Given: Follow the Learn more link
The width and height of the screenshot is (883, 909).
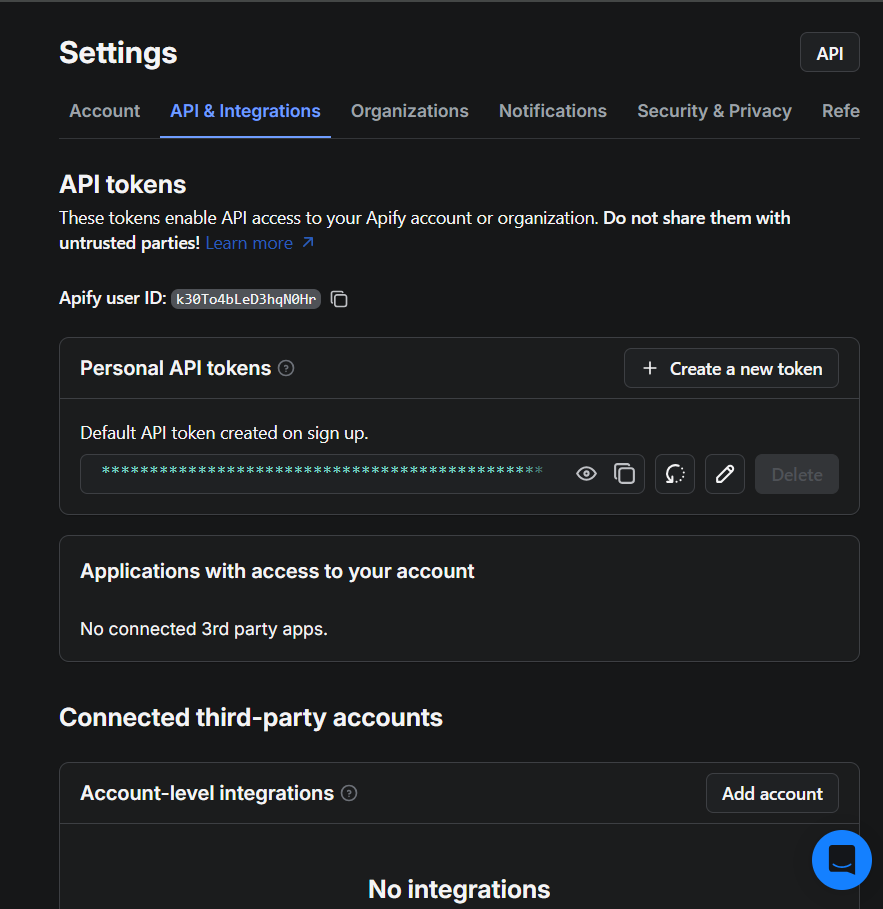Looking at the screenshot, I should point(260,243).
